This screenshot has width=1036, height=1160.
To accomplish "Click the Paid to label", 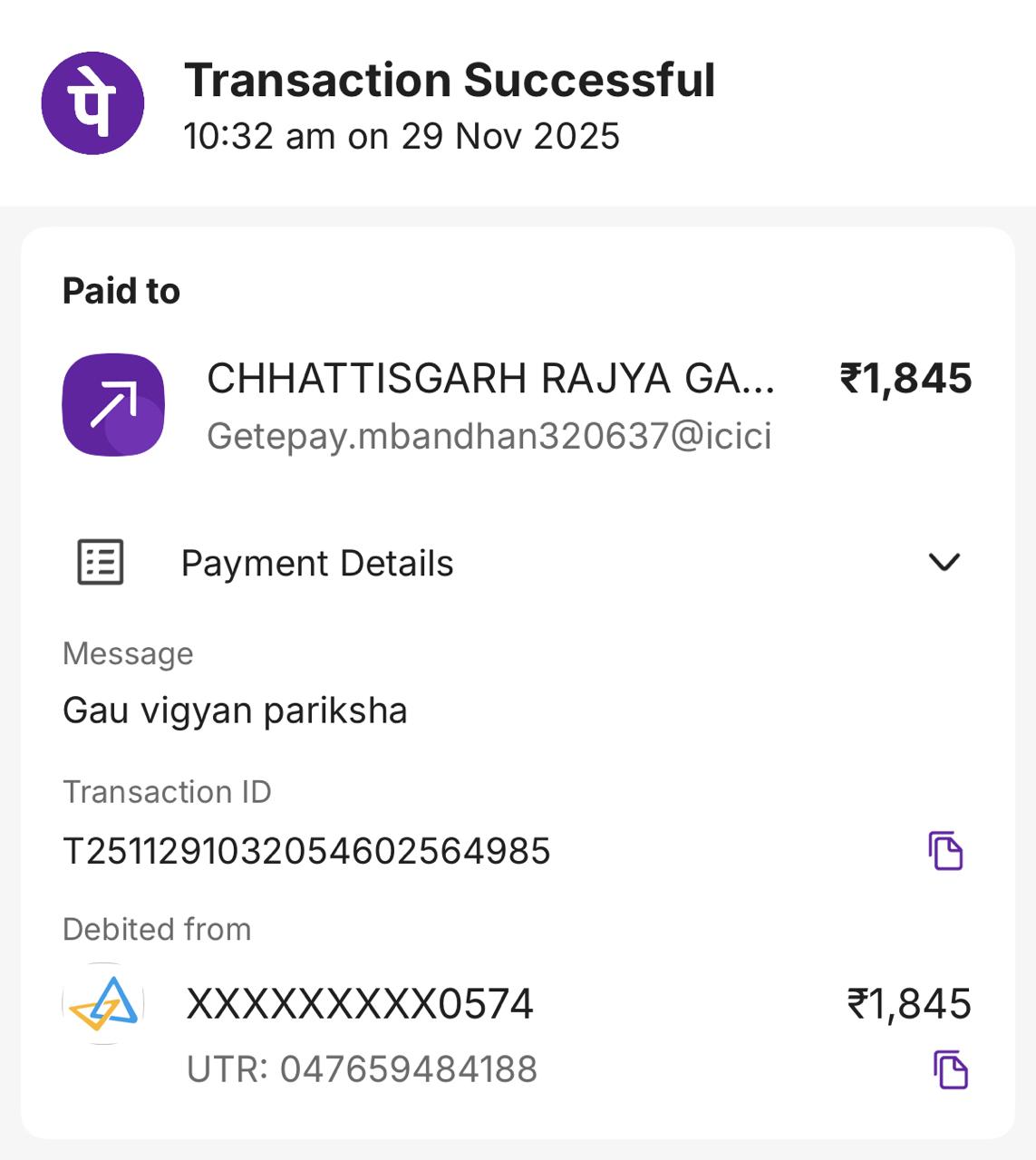I will [x=121, y=291].
